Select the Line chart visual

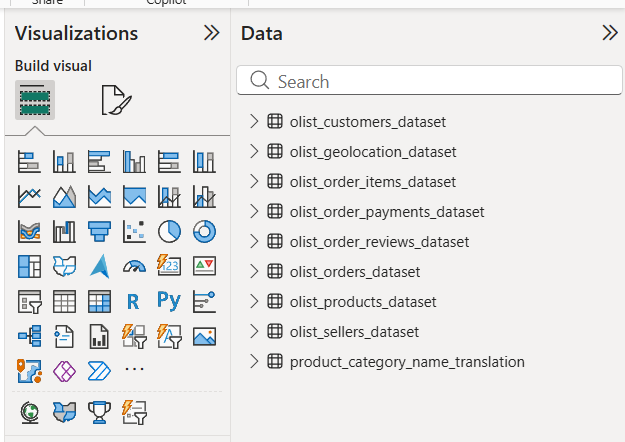(x=29, y=196)
